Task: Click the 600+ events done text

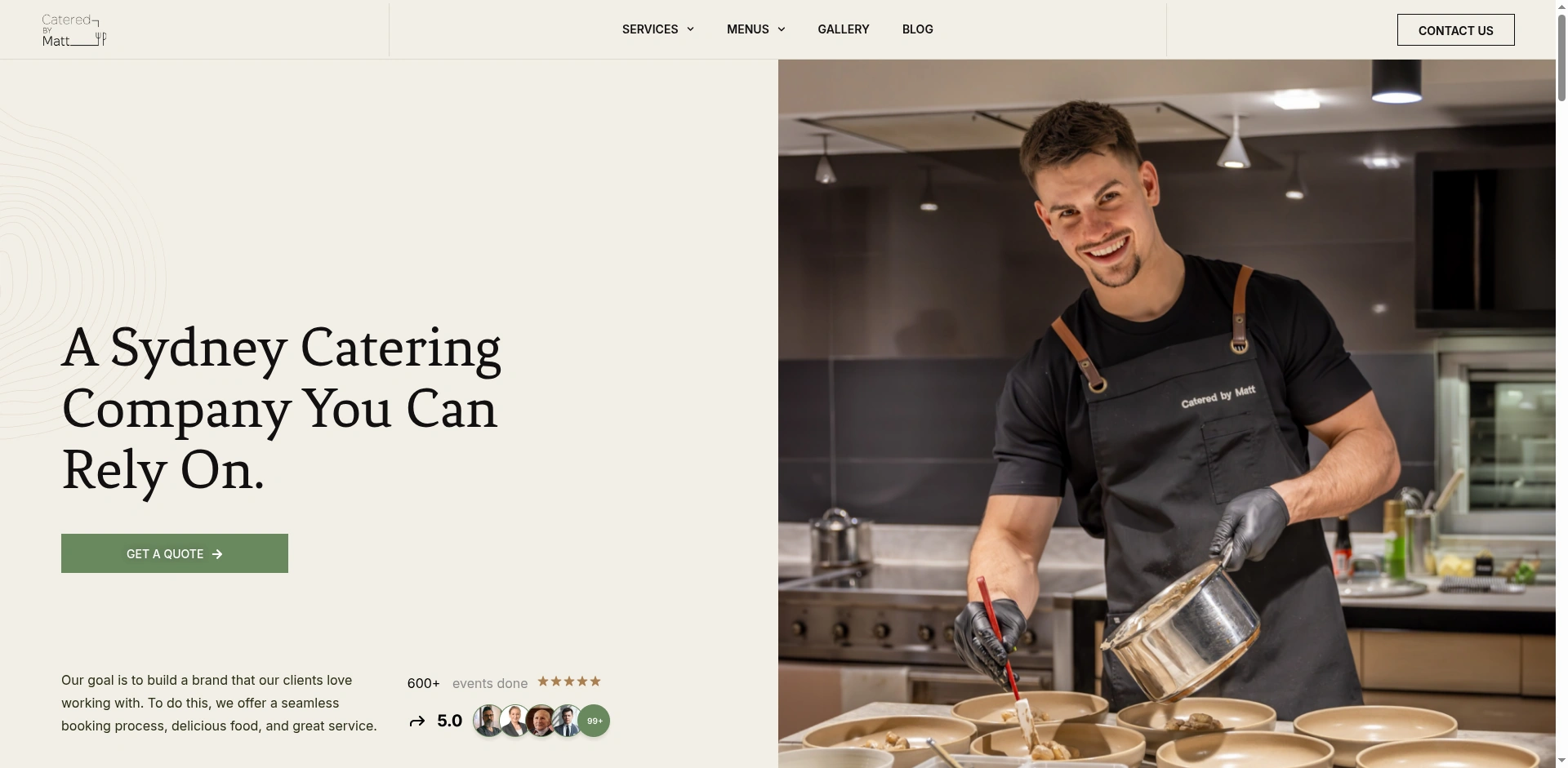Action: click(467, 683)
